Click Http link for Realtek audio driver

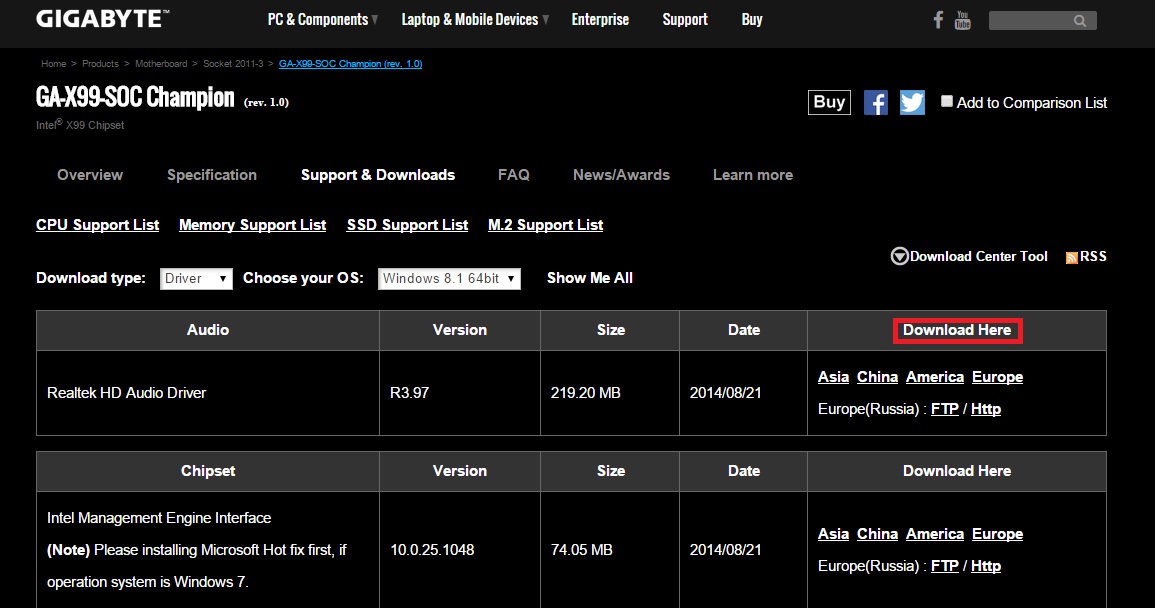[x=986, y=409]
